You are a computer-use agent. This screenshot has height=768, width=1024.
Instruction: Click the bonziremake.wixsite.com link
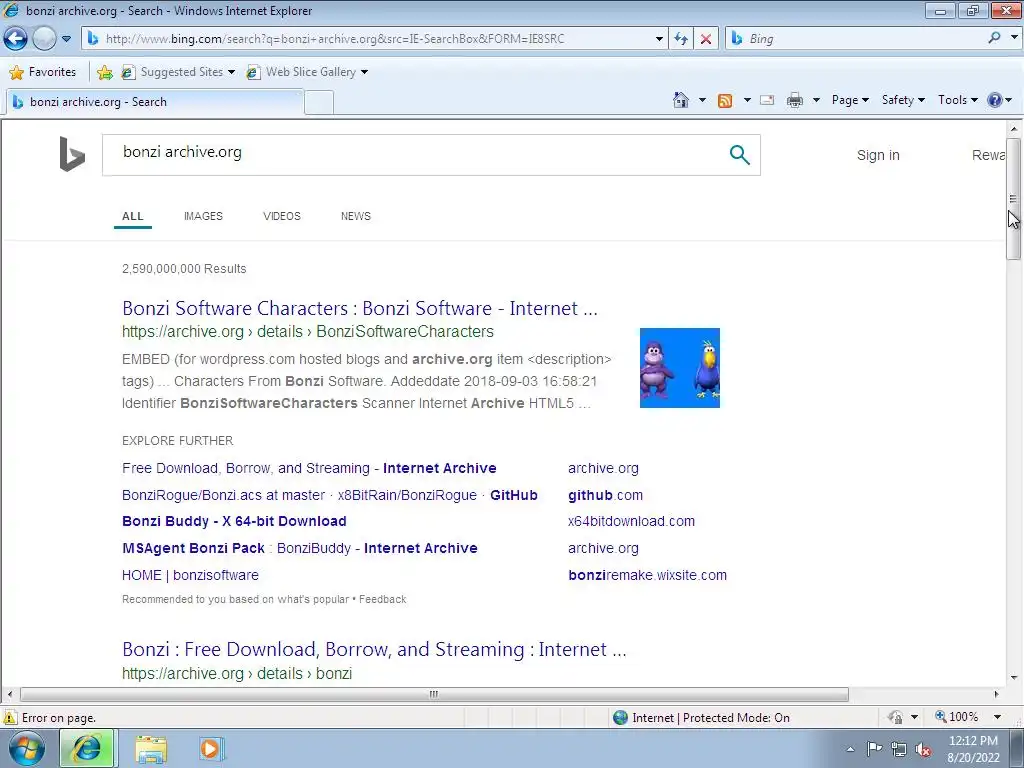[647, 575]
